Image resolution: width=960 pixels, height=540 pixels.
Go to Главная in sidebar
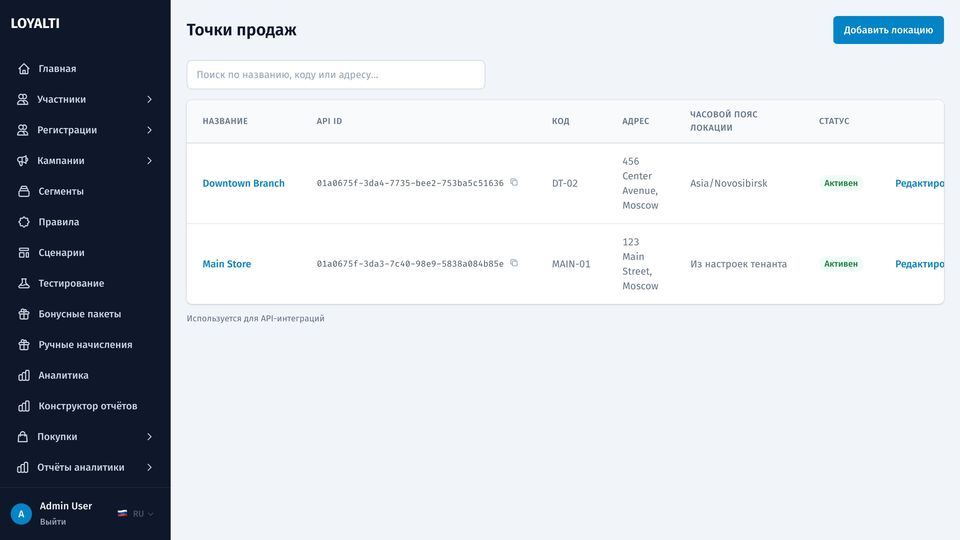click(85, 69)
